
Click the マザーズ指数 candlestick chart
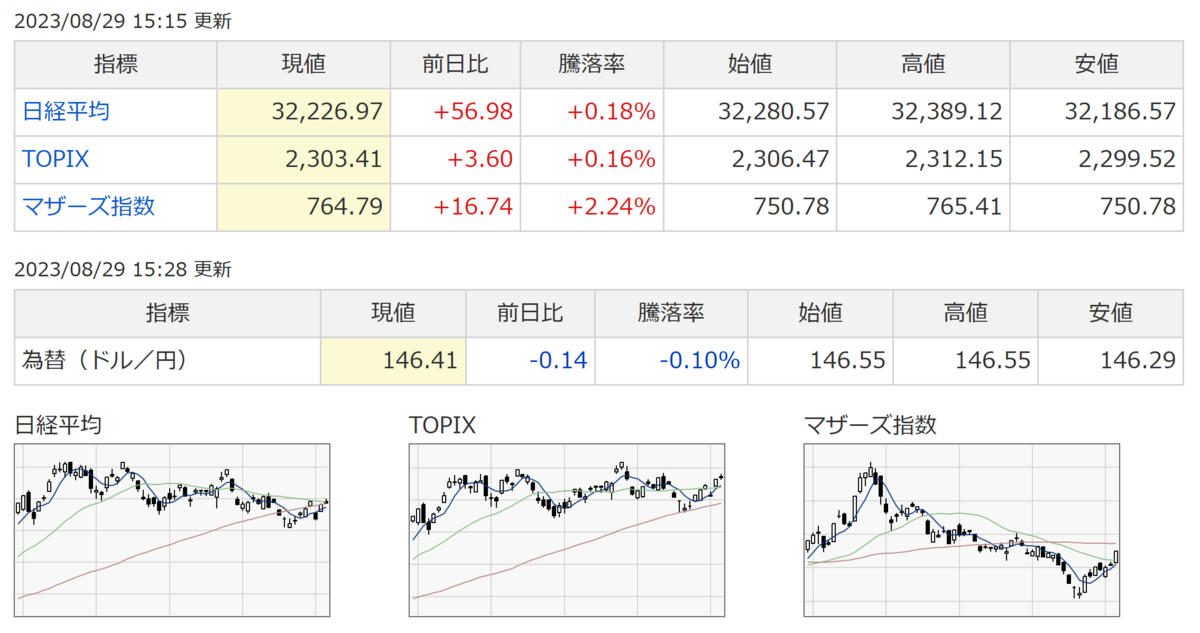click(962, 530)
